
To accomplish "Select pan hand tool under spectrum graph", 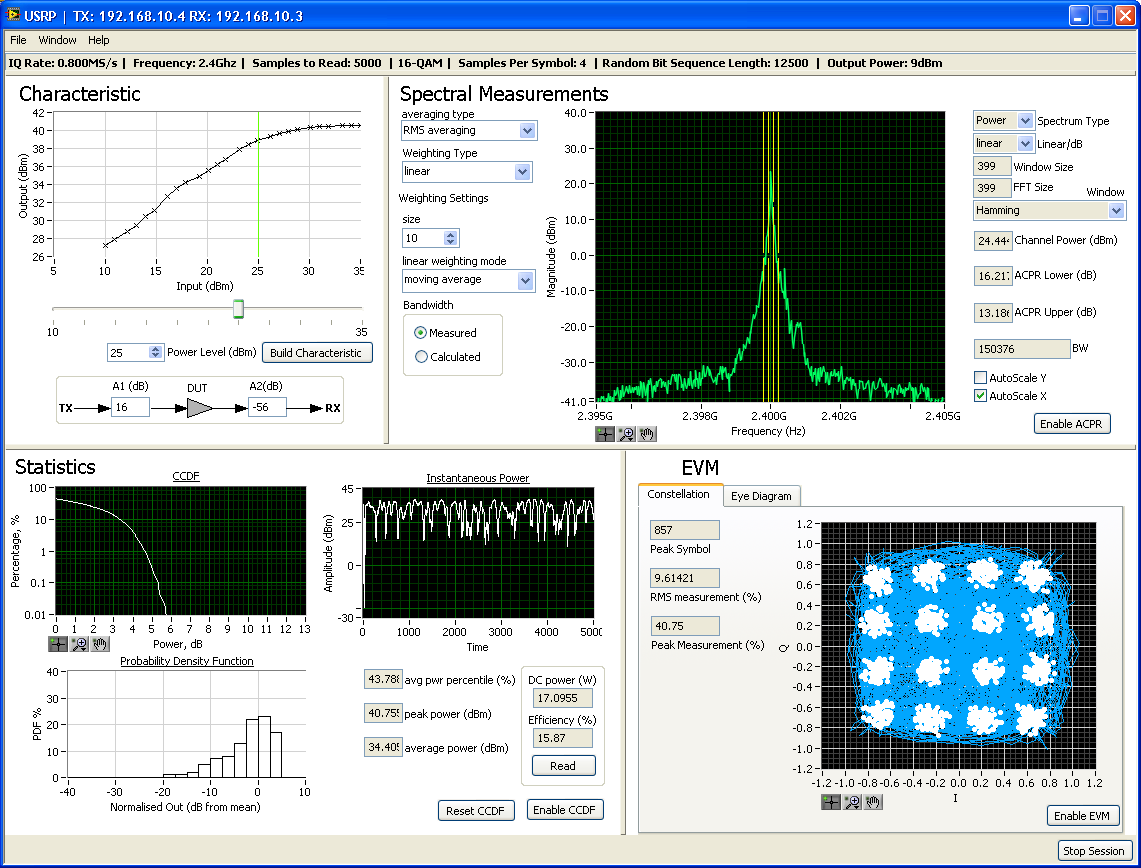I will click(x=648, y=434).
